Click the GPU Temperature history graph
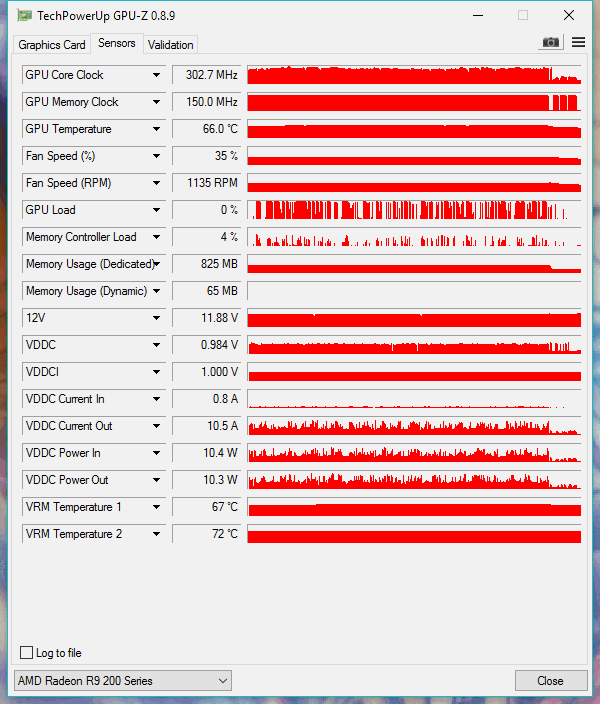The image size is (600, 704). click(x=414, y=129)
